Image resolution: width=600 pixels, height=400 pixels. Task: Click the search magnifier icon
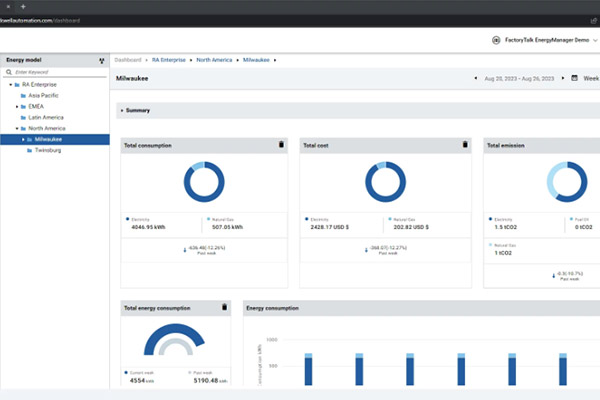[x=9, y=72]
